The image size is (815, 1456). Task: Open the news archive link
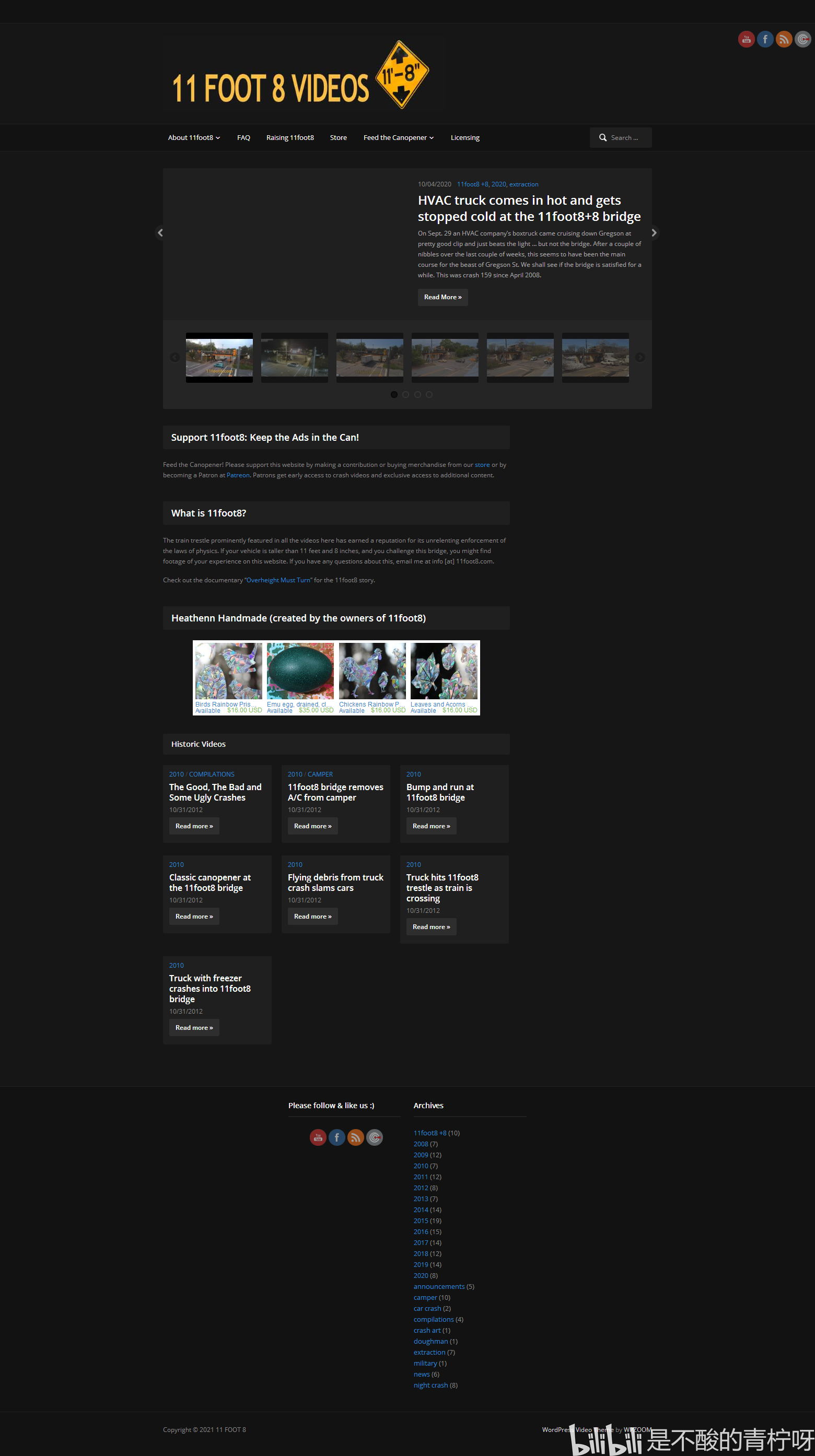pyautogui.click(x=422, y=1374)
